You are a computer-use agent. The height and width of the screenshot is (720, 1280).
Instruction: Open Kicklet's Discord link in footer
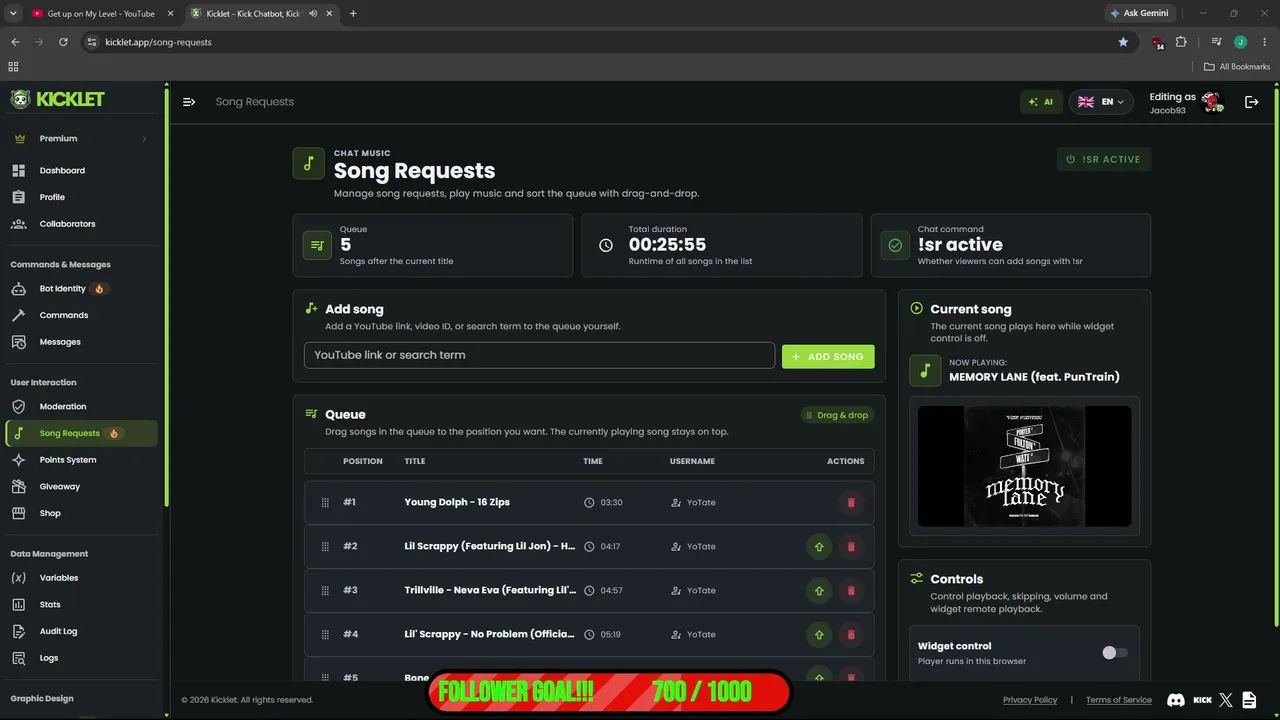1176,700
